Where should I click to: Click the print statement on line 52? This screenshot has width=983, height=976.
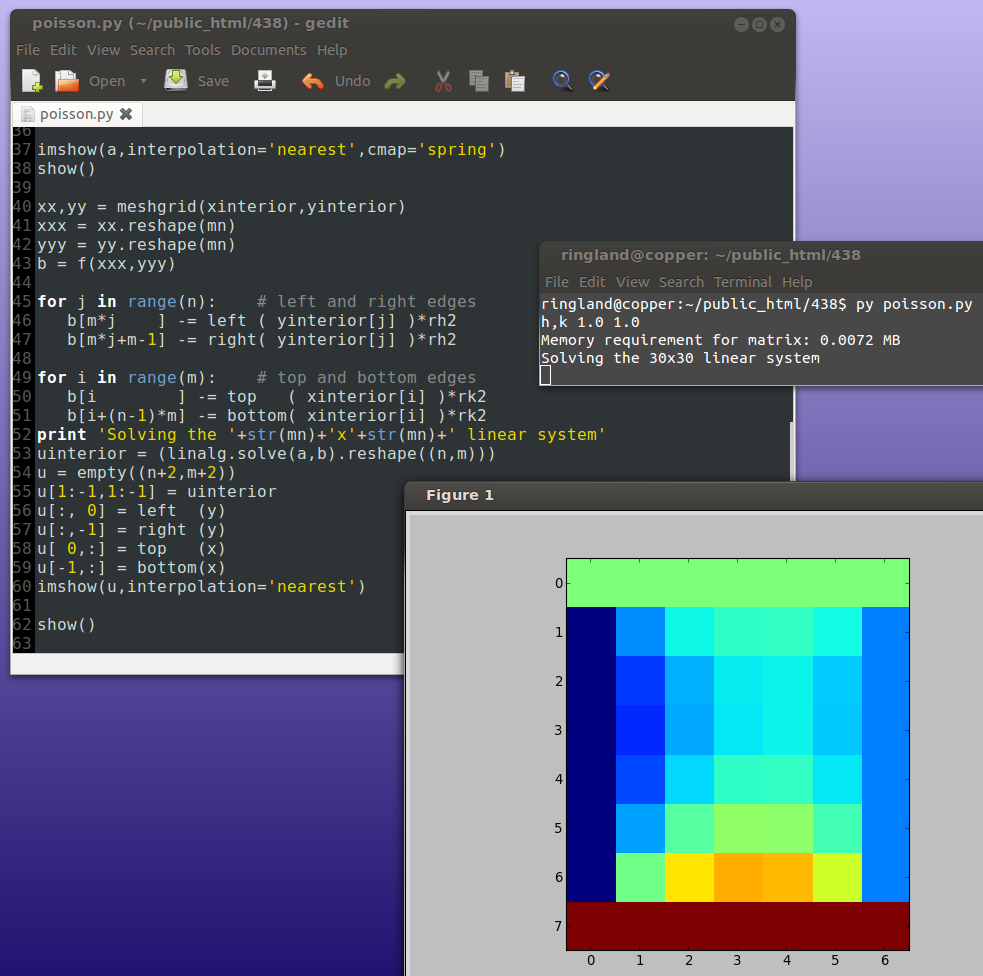pos(321,435)
